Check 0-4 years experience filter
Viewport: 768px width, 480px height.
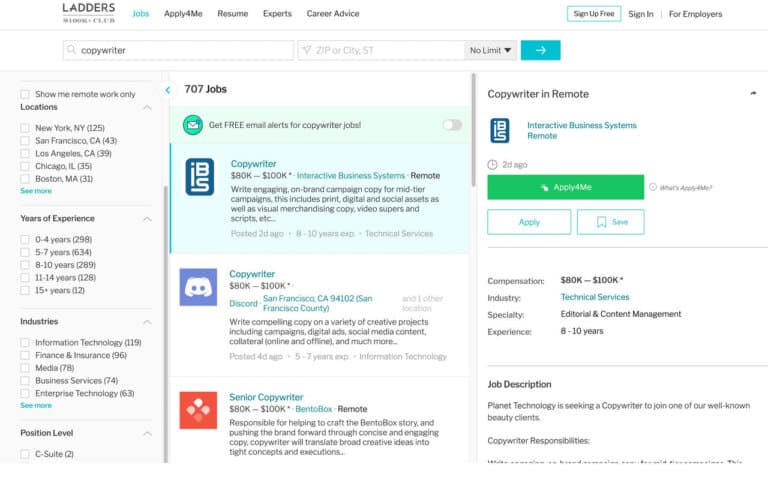(x=24, y=240)
